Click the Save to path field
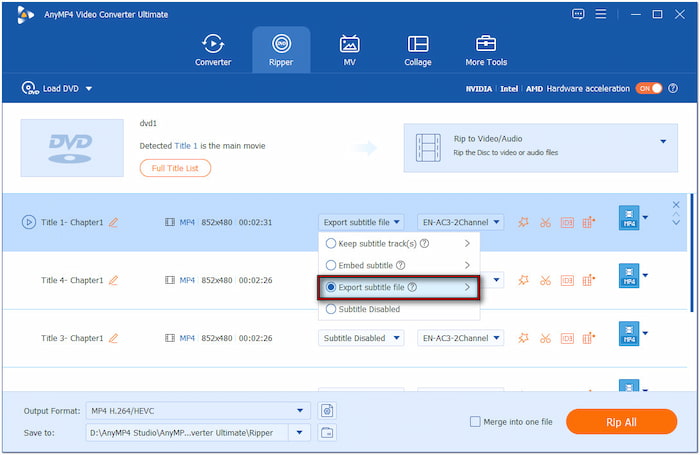The height and width of the screenshot is (455, 700). tap(187, 433)
